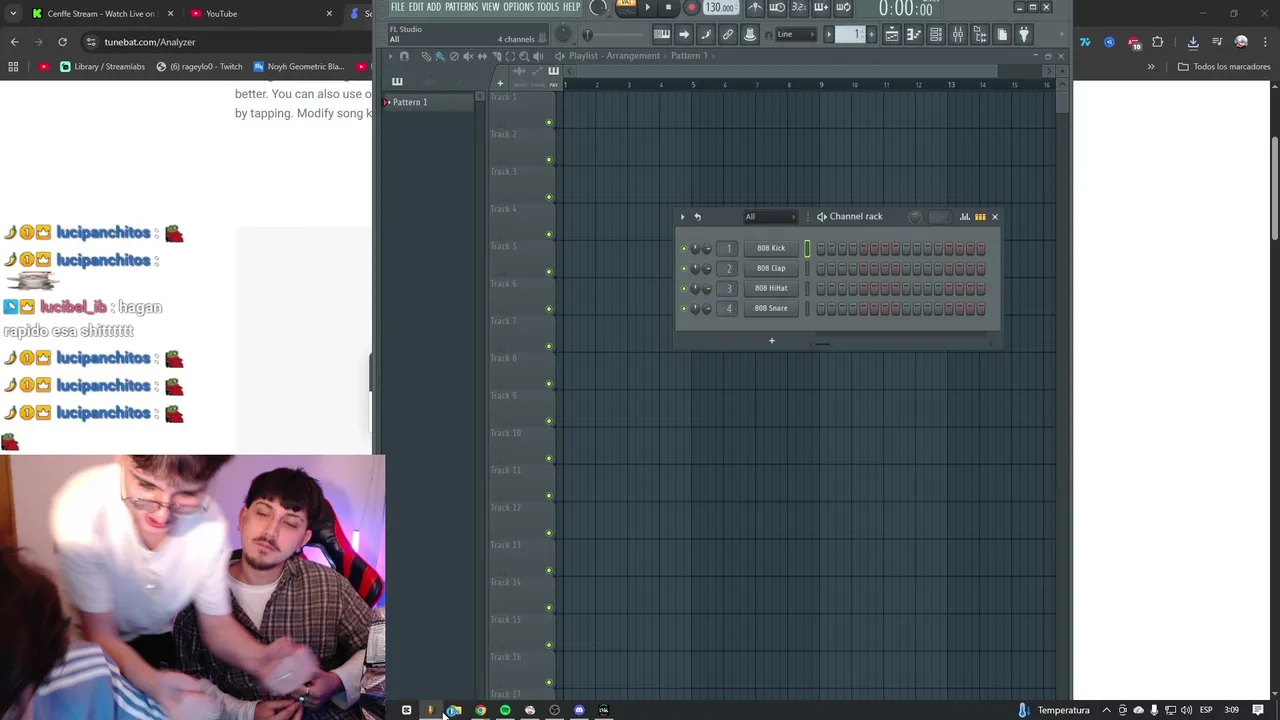1280x720 pixels.
Task: Mute the 808 Snare channel green light
Action: [684, 309]
